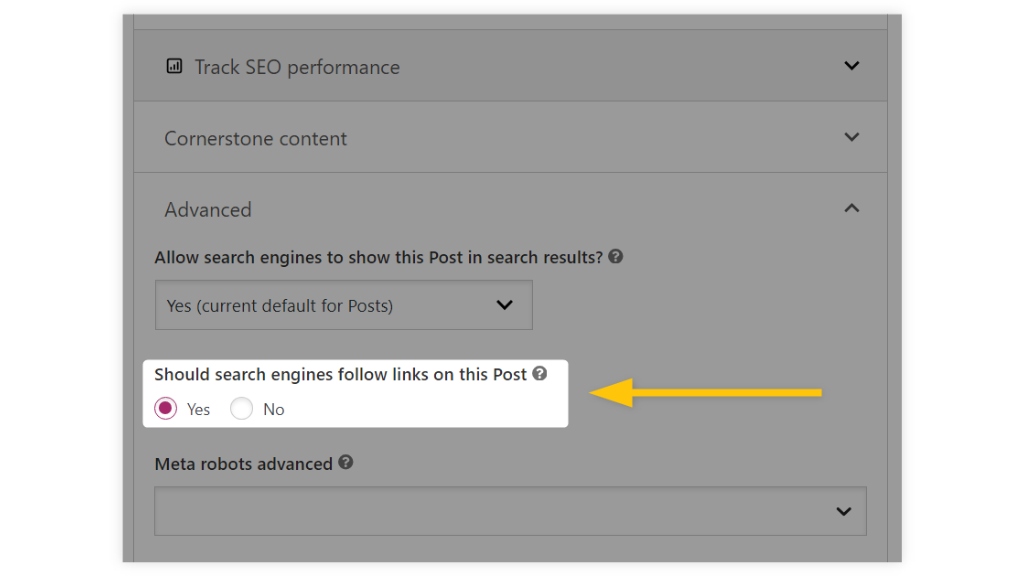
Task: Expand the Track SEO performance chevron
Action: click(x=852, y=65)
